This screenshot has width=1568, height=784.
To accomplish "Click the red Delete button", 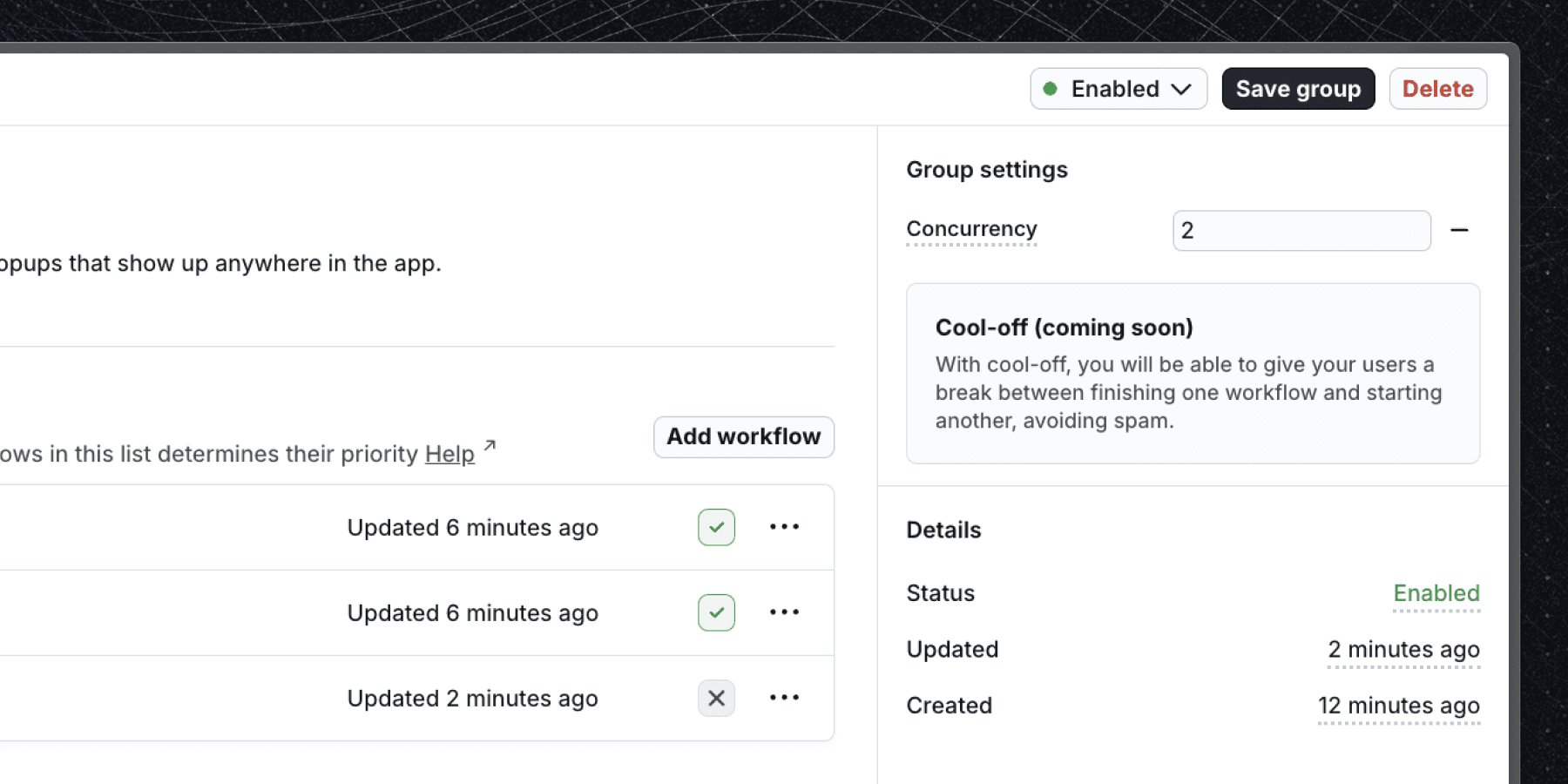I will point(1437,89).
